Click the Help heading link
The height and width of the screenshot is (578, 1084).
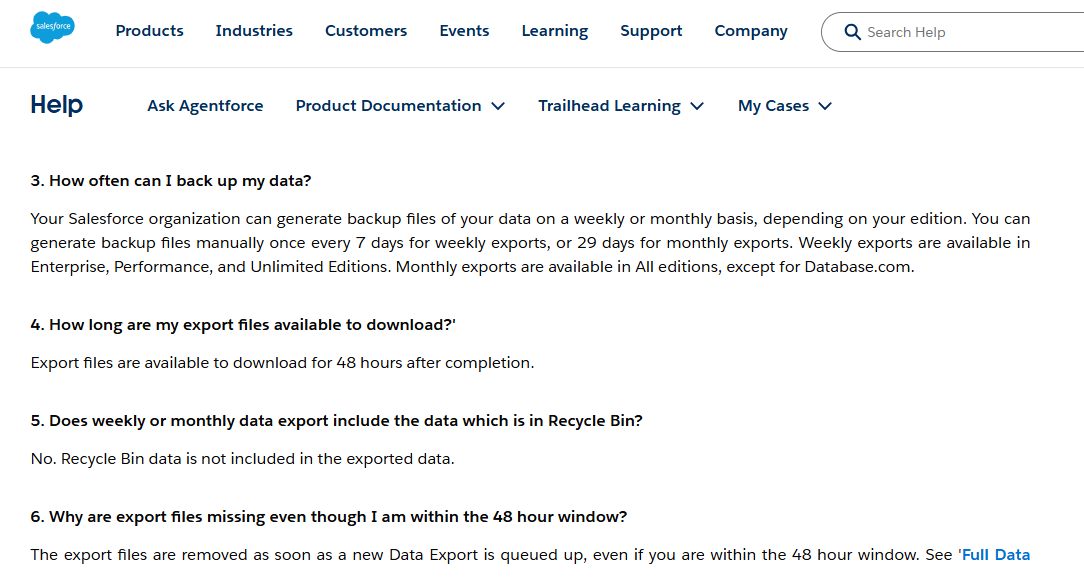57,105
